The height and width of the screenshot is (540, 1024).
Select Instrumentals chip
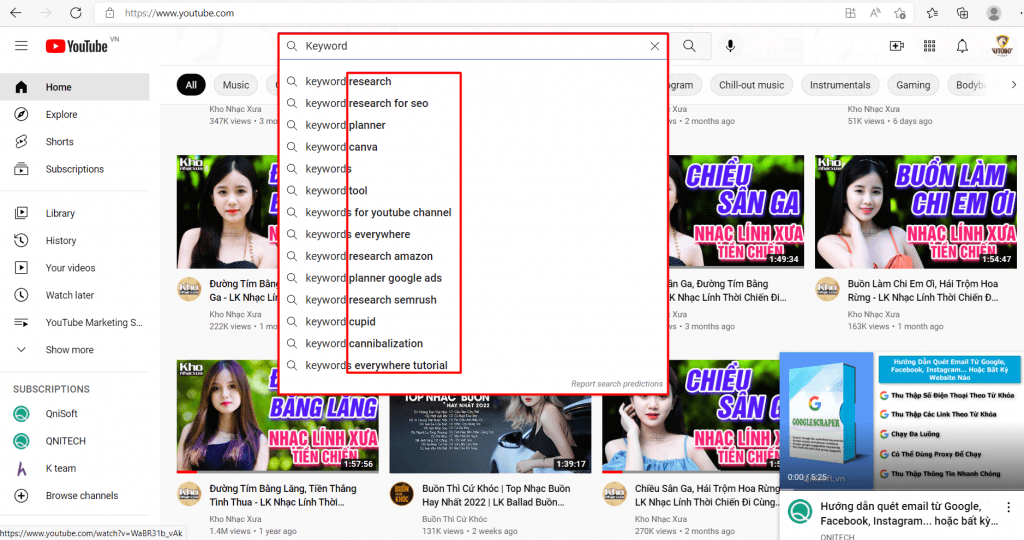coord(840,85)
